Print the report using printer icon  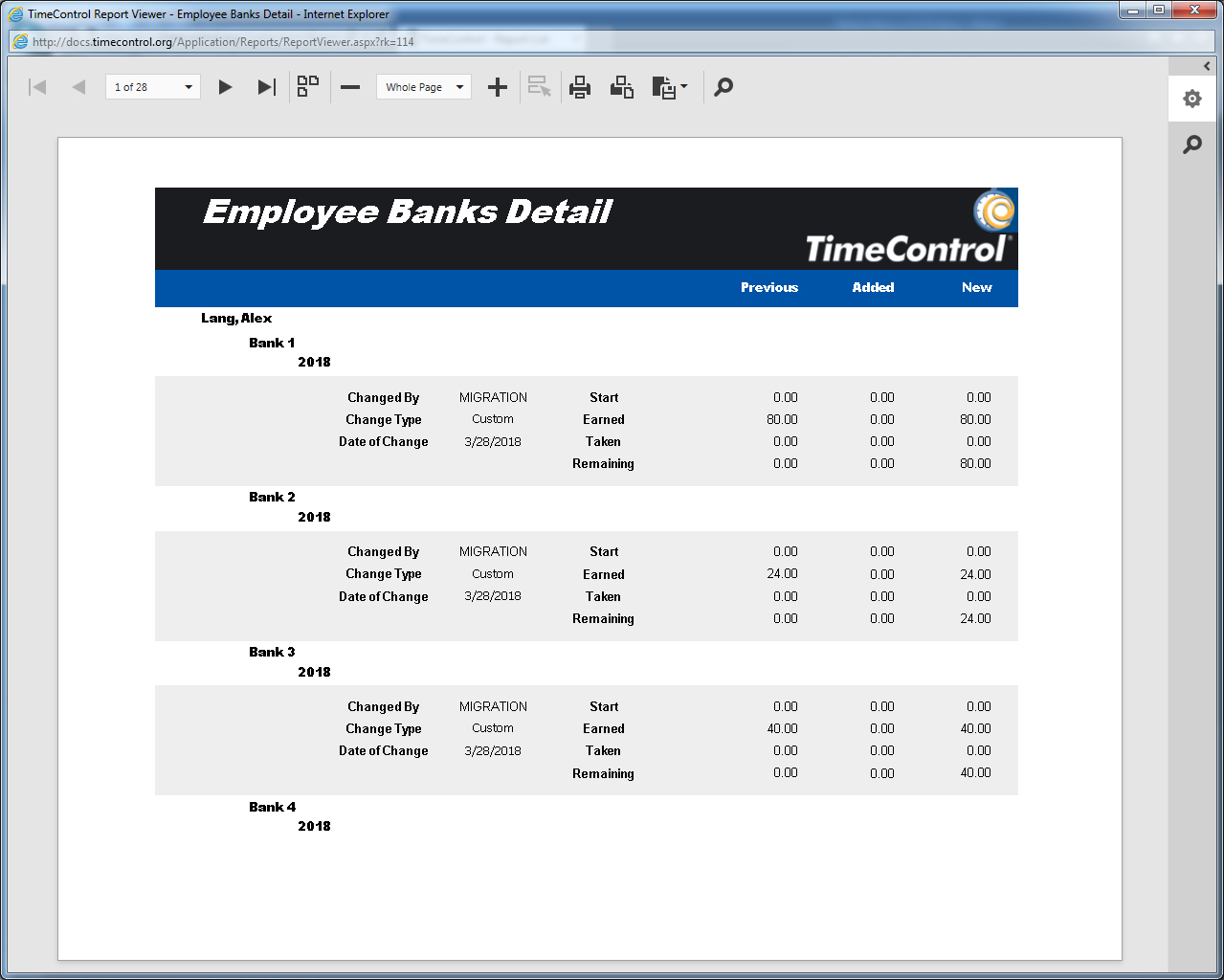click(x=580, y=87)
